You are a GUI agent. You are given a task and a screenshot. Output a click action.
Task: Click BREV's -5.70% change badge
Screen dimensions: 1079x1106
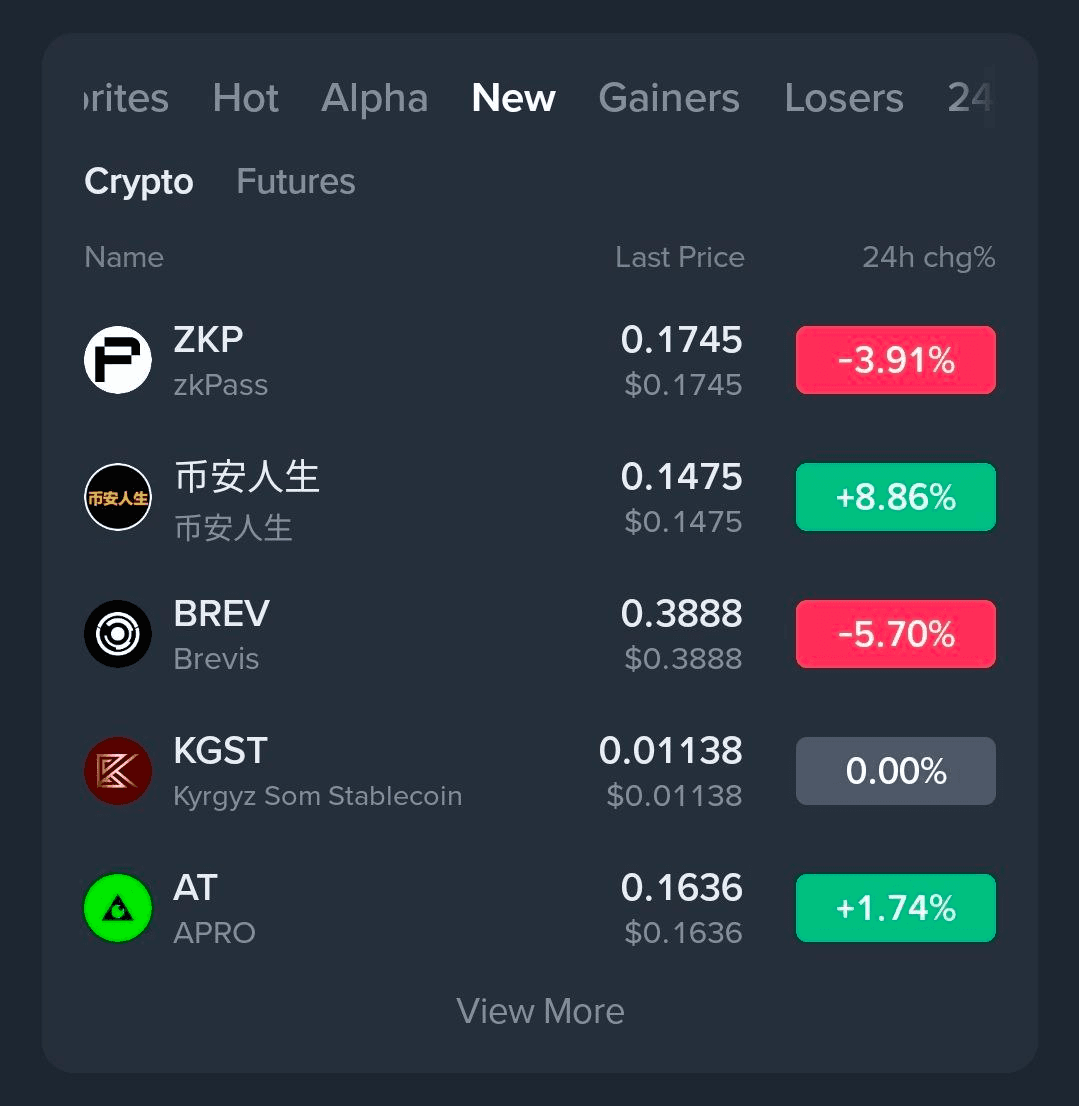[895, 634]
